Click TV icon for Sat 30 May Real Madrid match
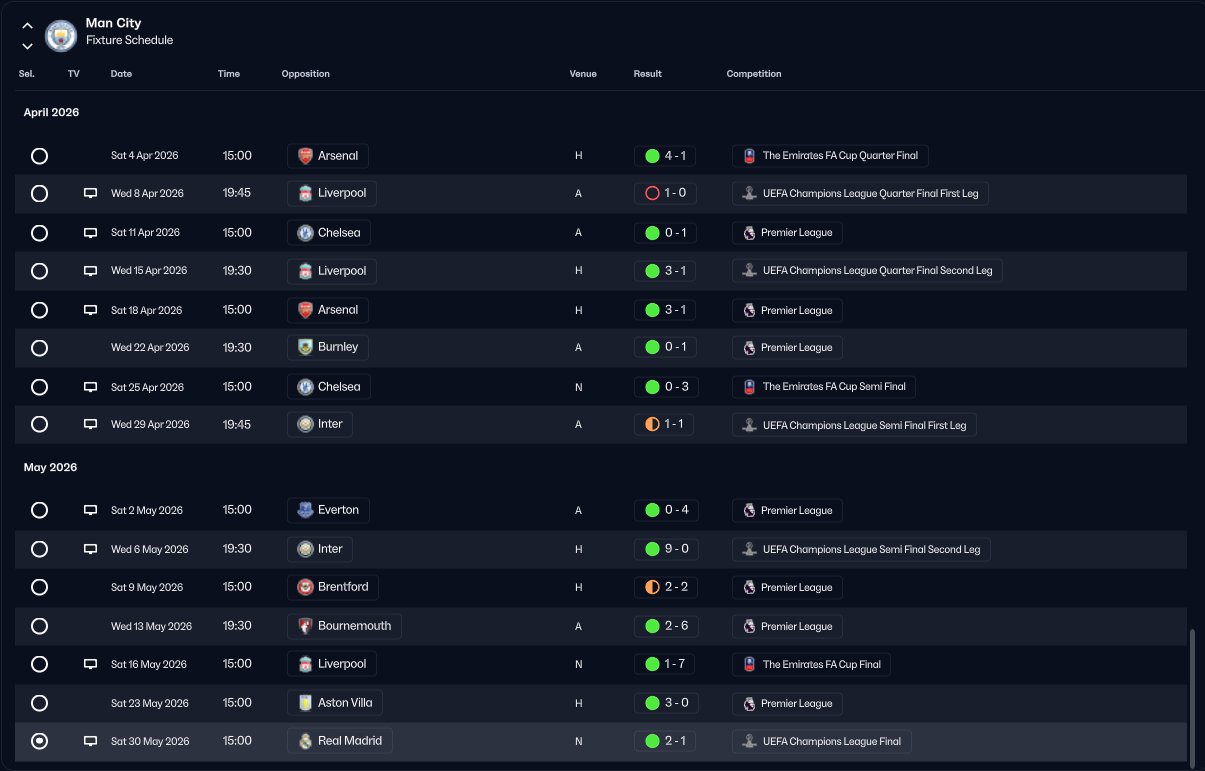 (90, 742)
